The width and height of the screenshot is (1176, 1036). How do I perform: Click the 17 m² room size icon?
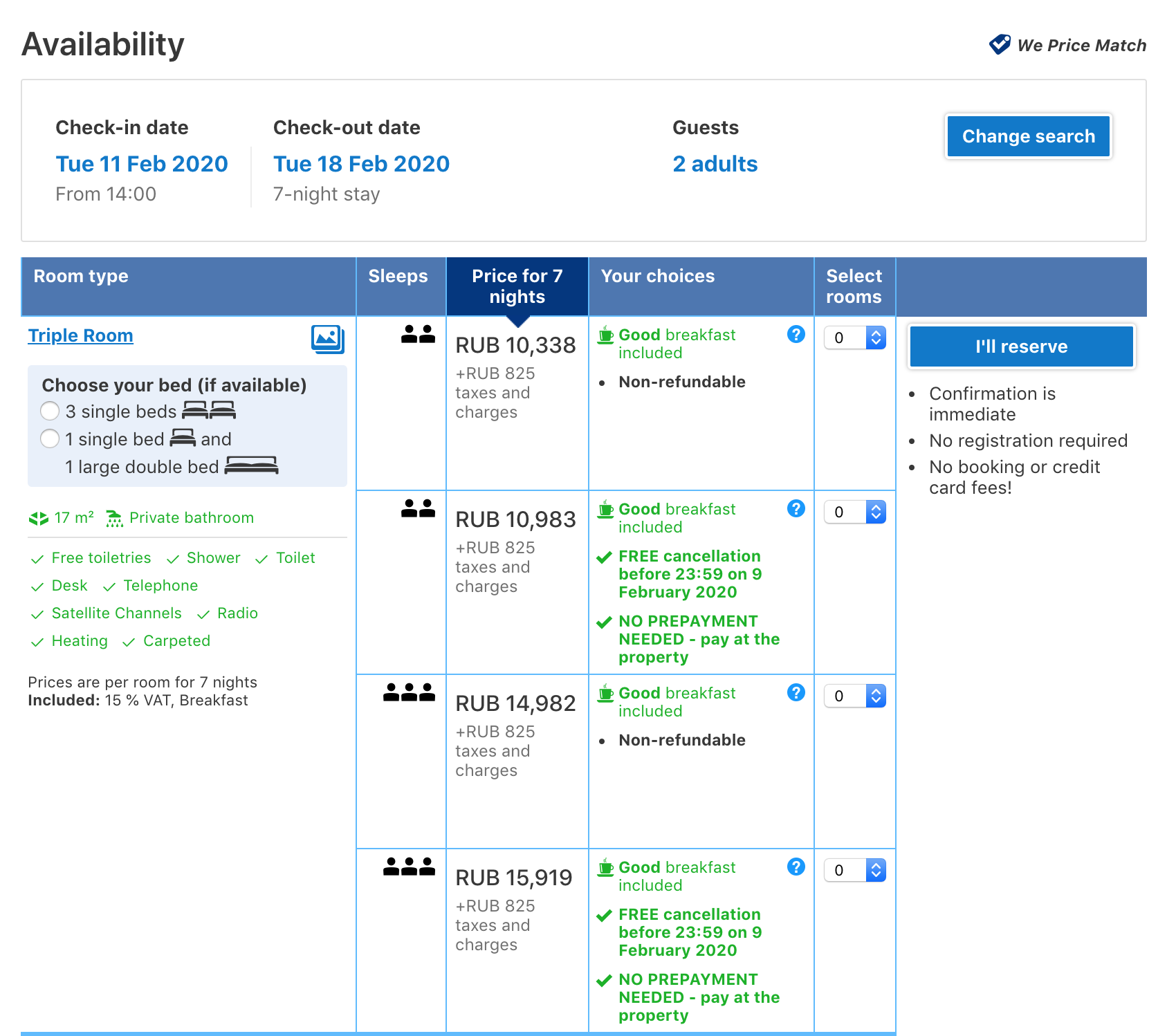pyautogui.click(x=39, y=518)
